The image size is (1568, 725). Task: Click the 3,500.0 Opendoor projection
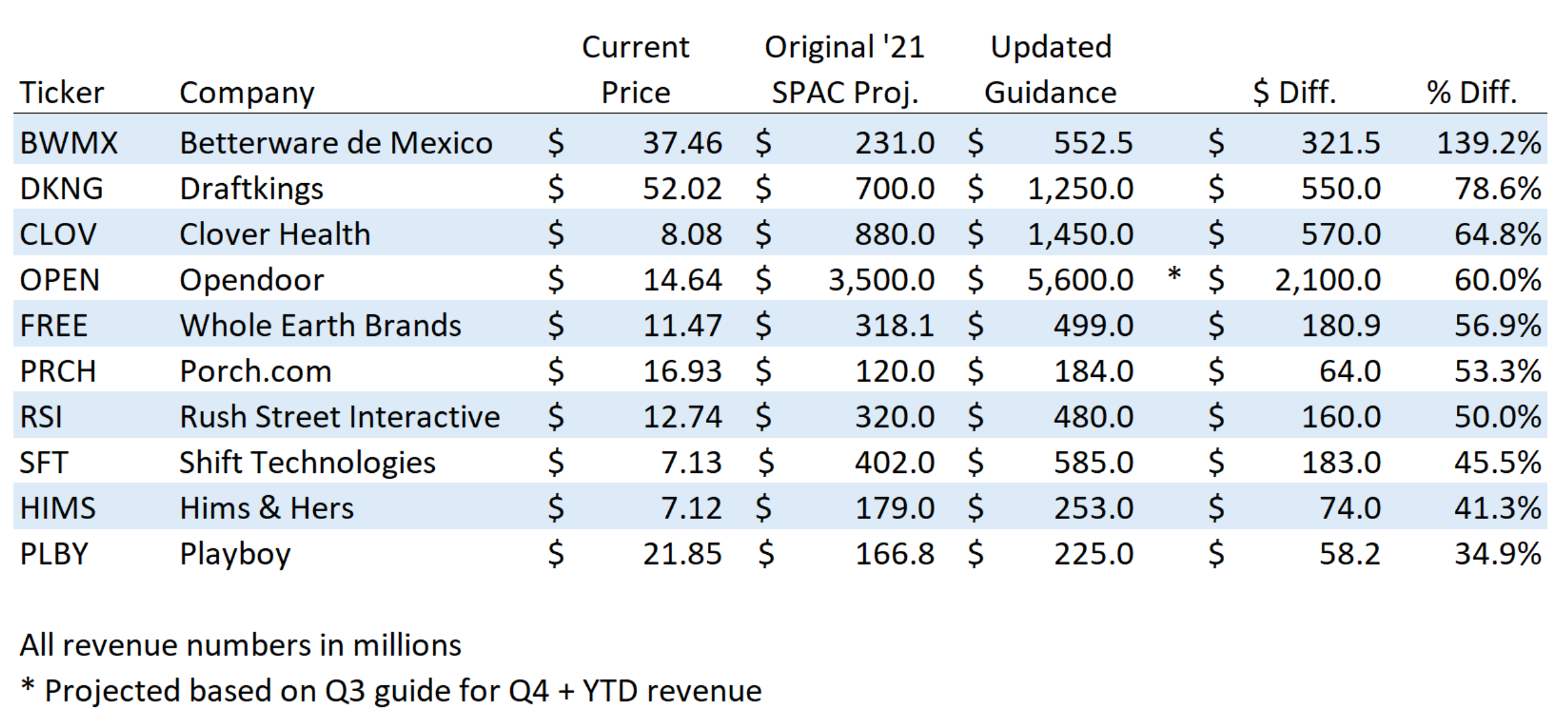tap(882, 280)
